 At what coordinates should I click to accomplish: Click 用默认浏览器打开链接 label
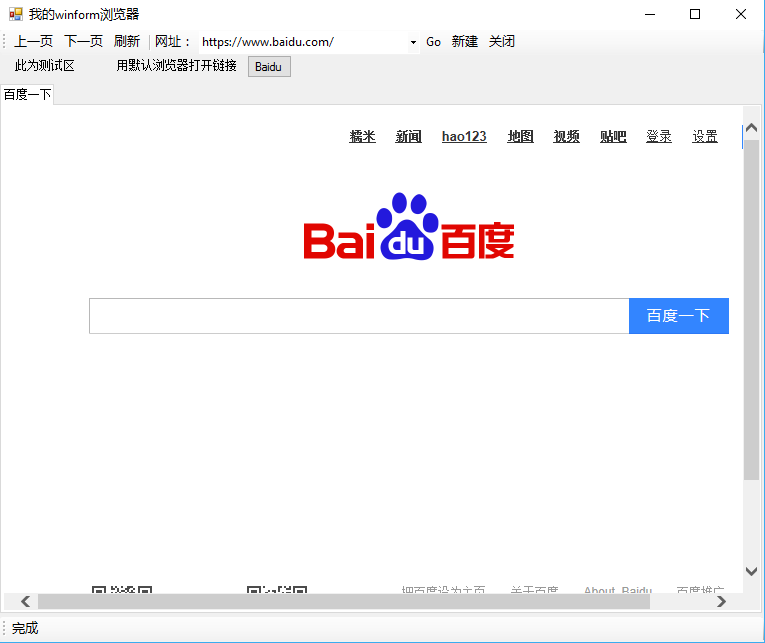[x=176, y=65]
